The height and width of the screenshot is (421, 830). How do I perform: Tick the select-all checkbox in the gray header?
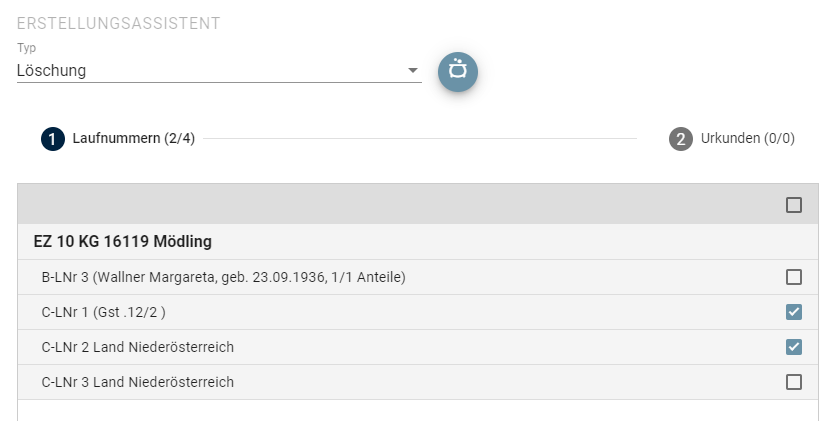pyautogui.click(x=793, y=205)
